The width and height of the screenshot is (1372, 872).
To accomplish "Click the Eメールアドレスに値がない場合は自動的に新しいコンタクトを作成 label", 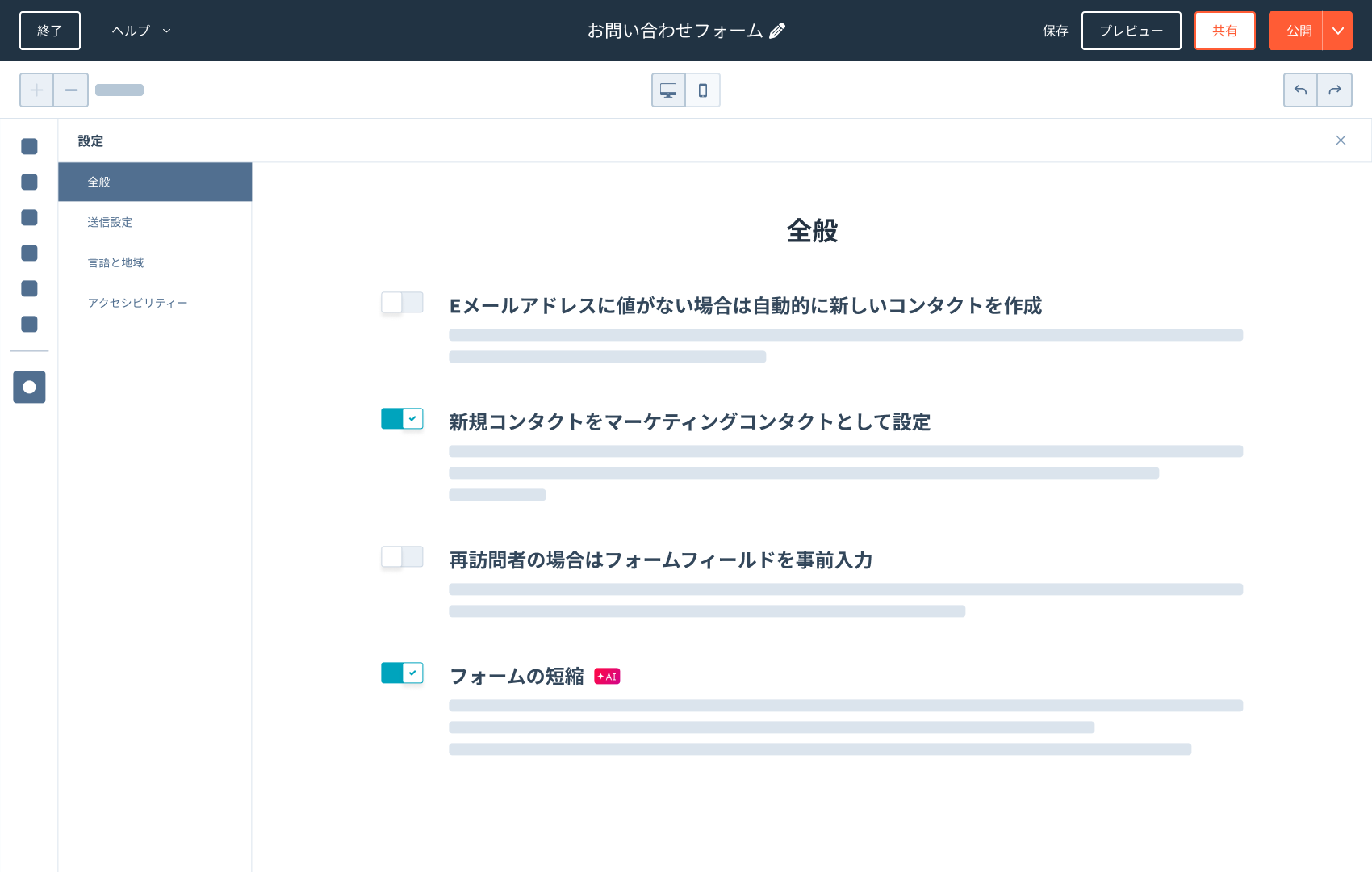I will coord(746,306).
